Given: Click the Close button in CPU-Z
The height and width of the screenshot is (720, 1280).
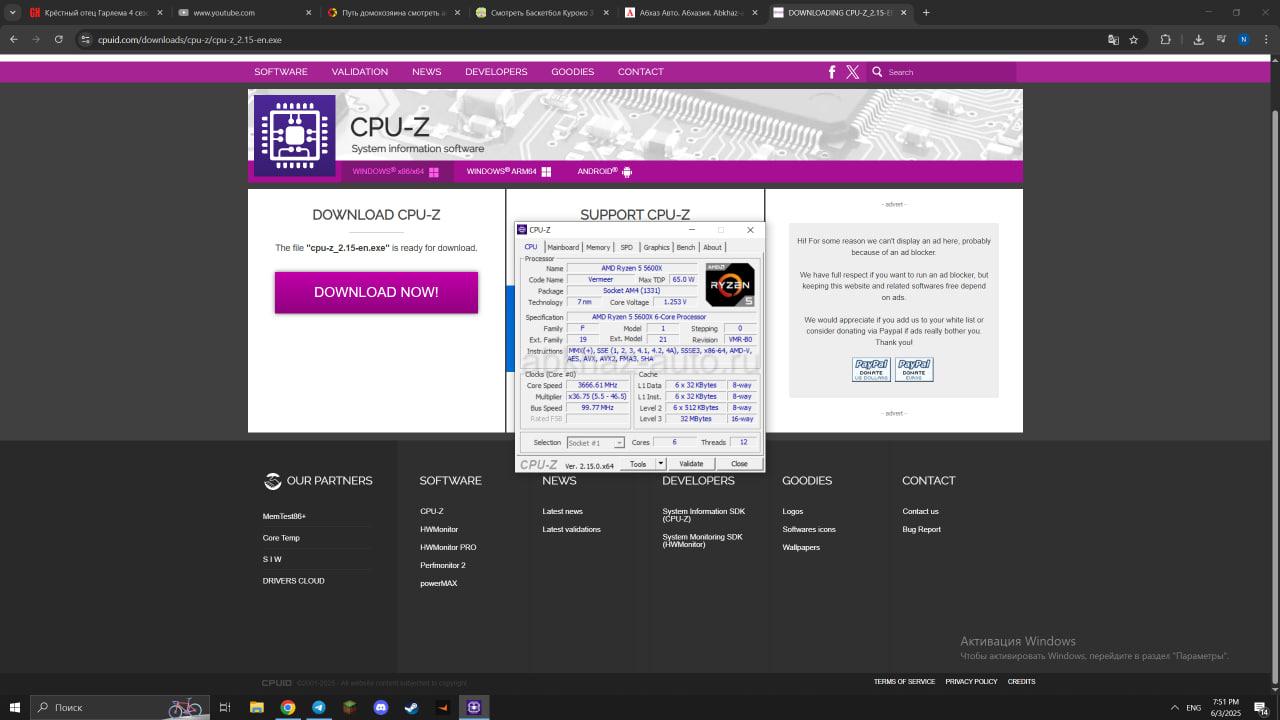Looking at the screenshot, I should (x=739, y=464).
